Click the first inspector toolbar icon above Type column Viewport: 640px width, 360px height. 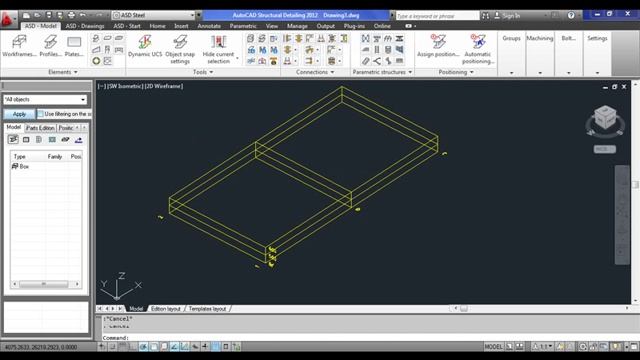click(13, 140)
